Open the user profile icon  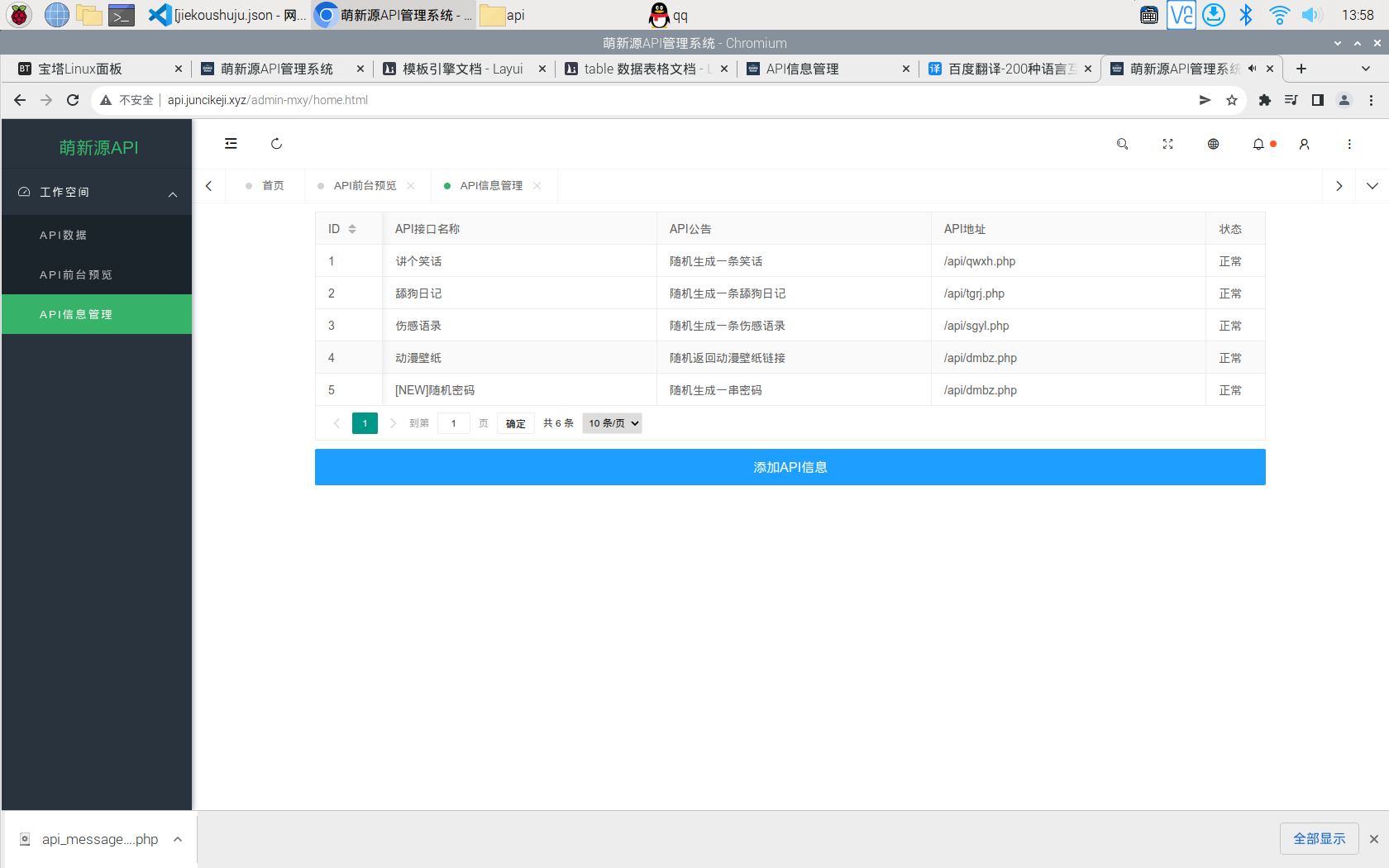coord(1304,144)
